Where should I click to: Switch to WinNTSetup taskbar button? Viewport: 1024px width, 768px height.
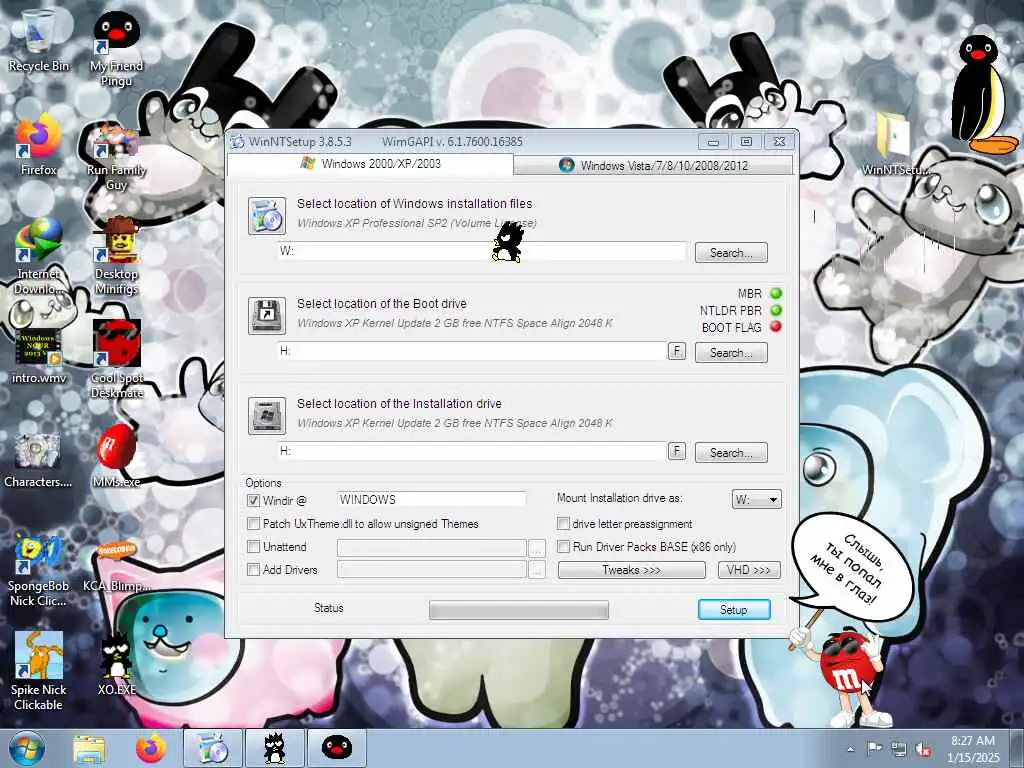point(212,749)
